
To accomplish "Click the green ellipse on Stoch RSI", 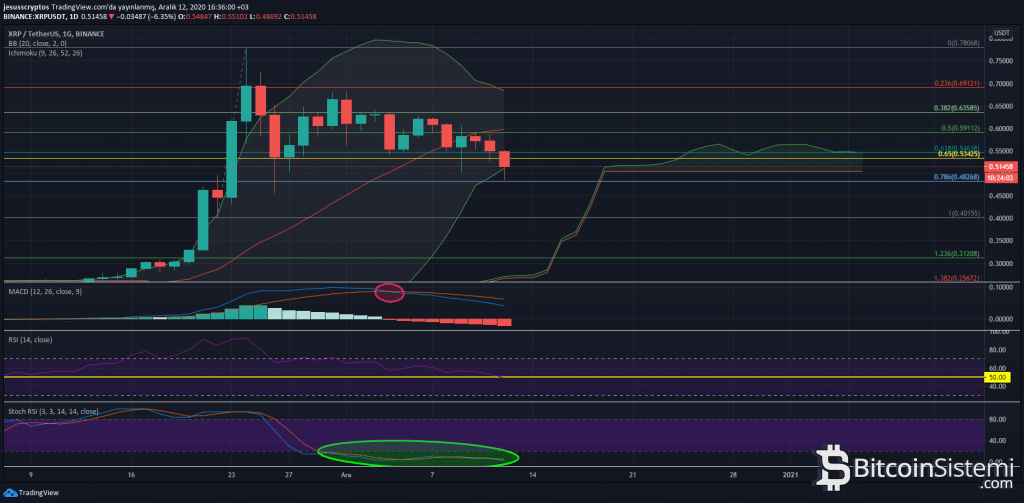I will (418, 457).
